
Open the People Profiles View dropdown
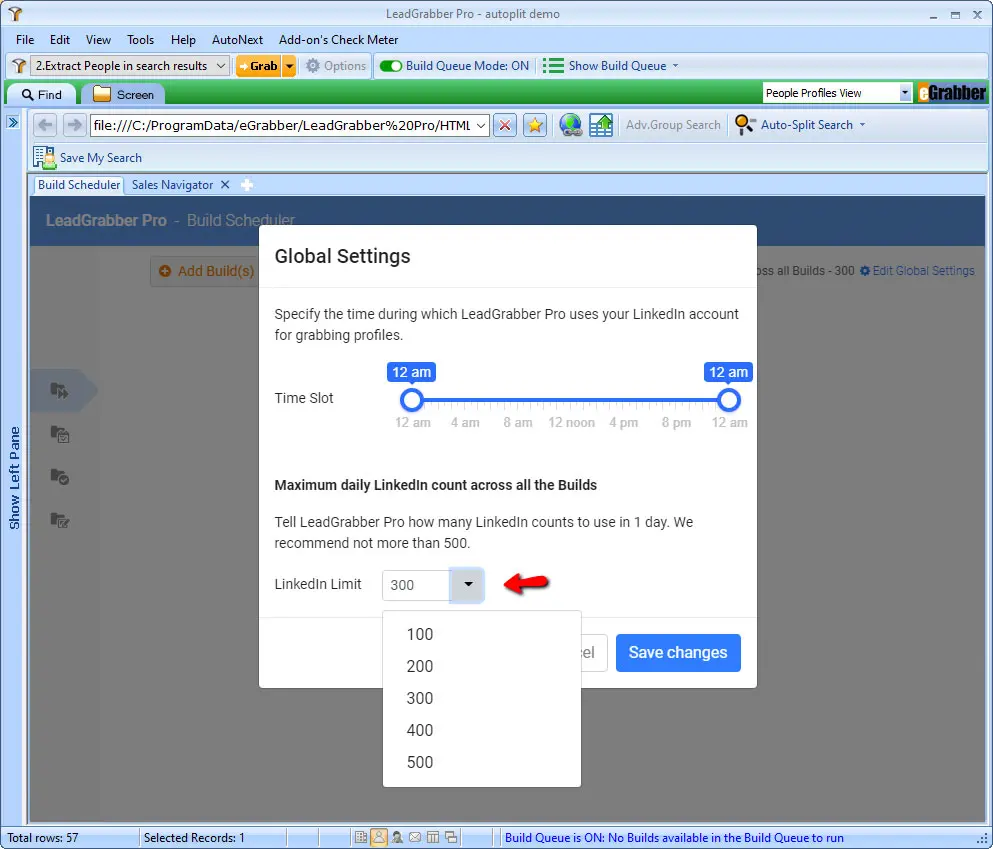pyautogui.click(x=904, y=93)
